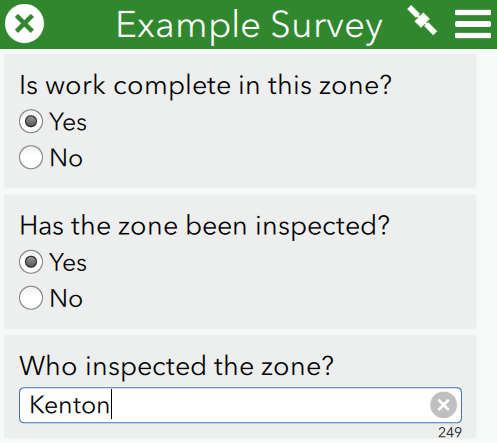Select Yes radio for zone inspected
Image resolution: width=497 pixels, height=443 pixels.
31,262
